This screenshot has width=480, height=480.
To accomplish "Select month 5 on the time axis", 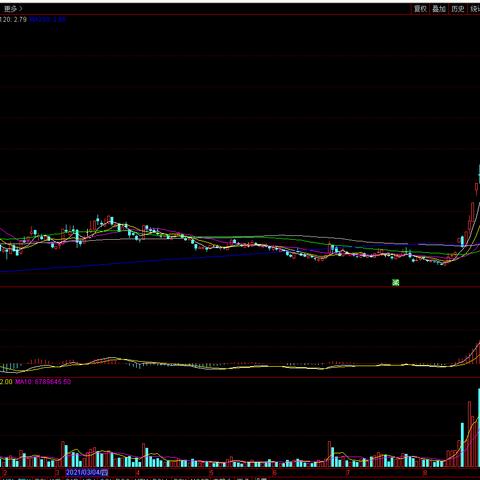I will tap(211, 472).
